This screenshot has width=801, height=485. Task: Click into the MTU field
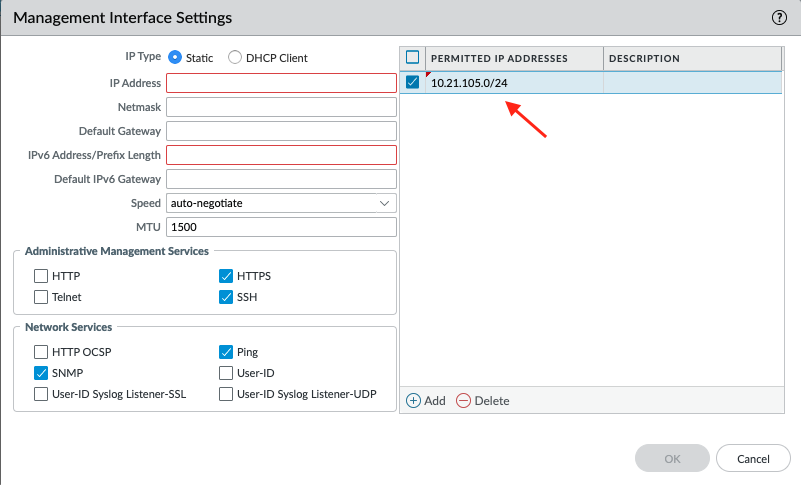tap(281, 227)
